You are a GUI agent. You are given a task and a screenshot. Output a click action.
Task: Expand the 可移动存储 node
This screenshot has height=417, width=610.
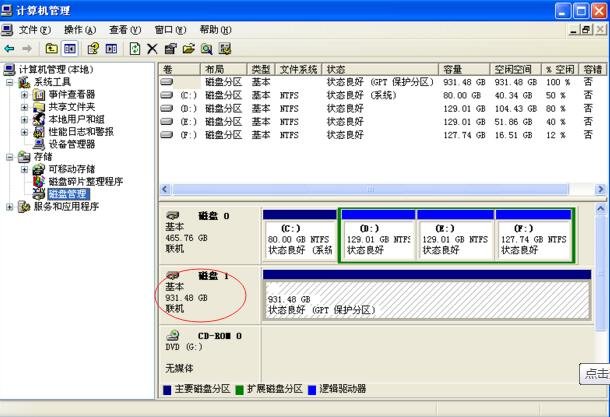click(25, 169)
